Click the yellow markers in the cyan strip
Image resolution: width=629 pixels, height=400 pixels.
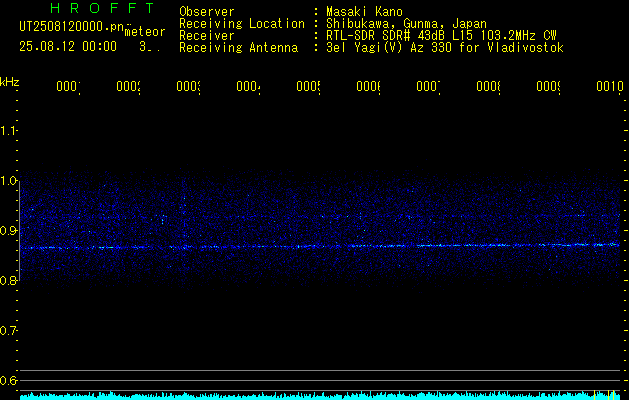[604, 395]
